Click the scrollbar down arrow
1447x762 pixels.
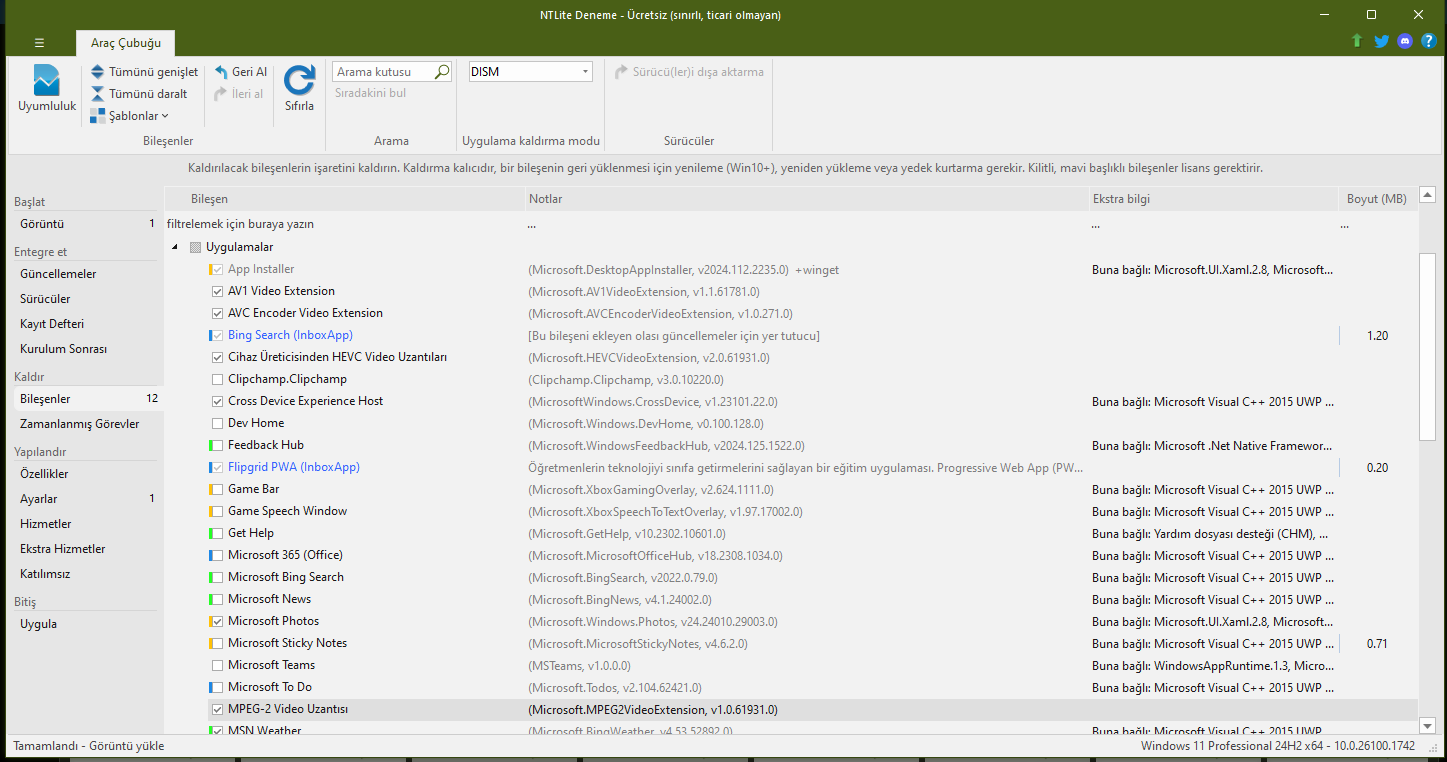pyautogui.click(x=1428, y=726)
